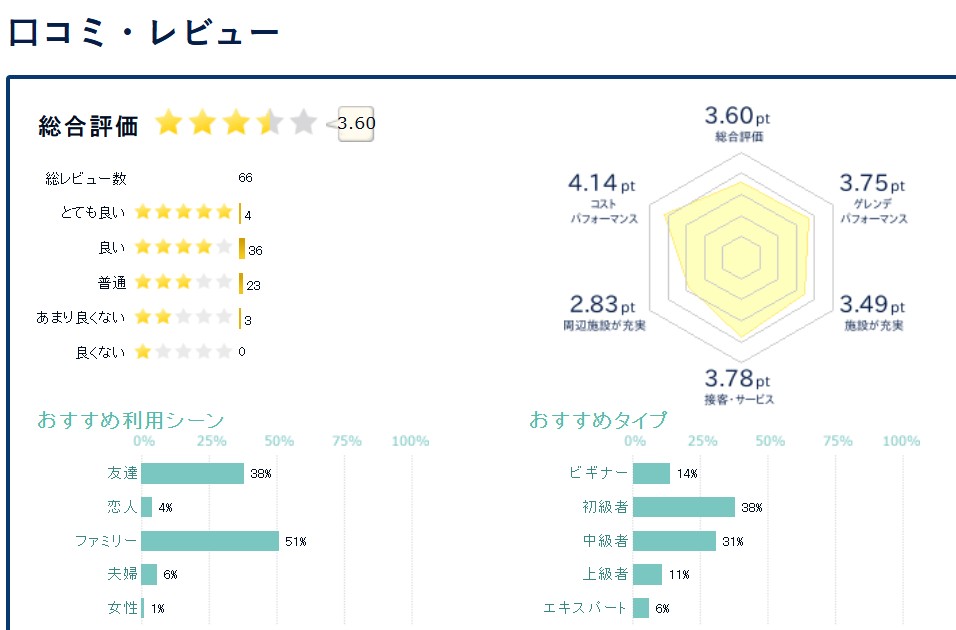Viewport: 956px width, 630px height.
Task: Click the overall rating gold stars
Action: (236, 124)
